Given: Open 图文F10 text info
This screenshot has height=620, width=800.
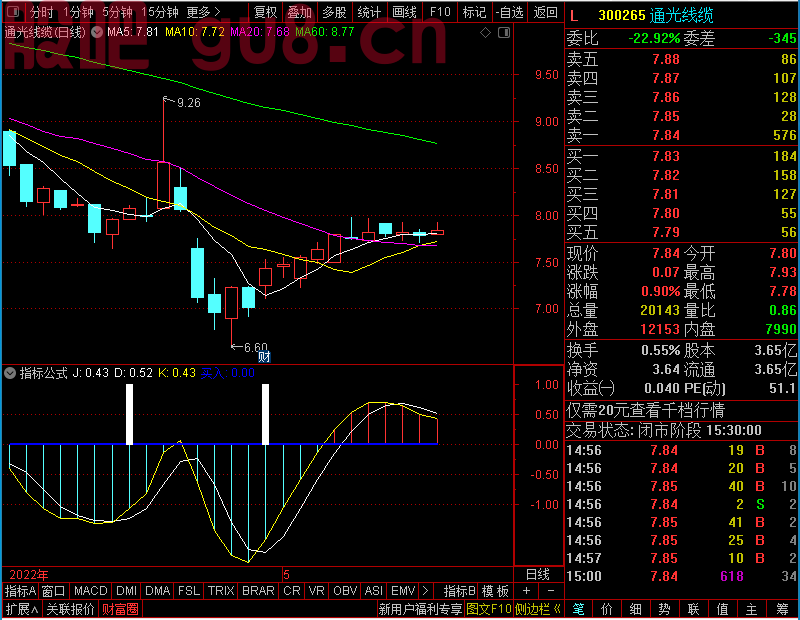Looking at the screenshot, I should (x=489, y=609).
